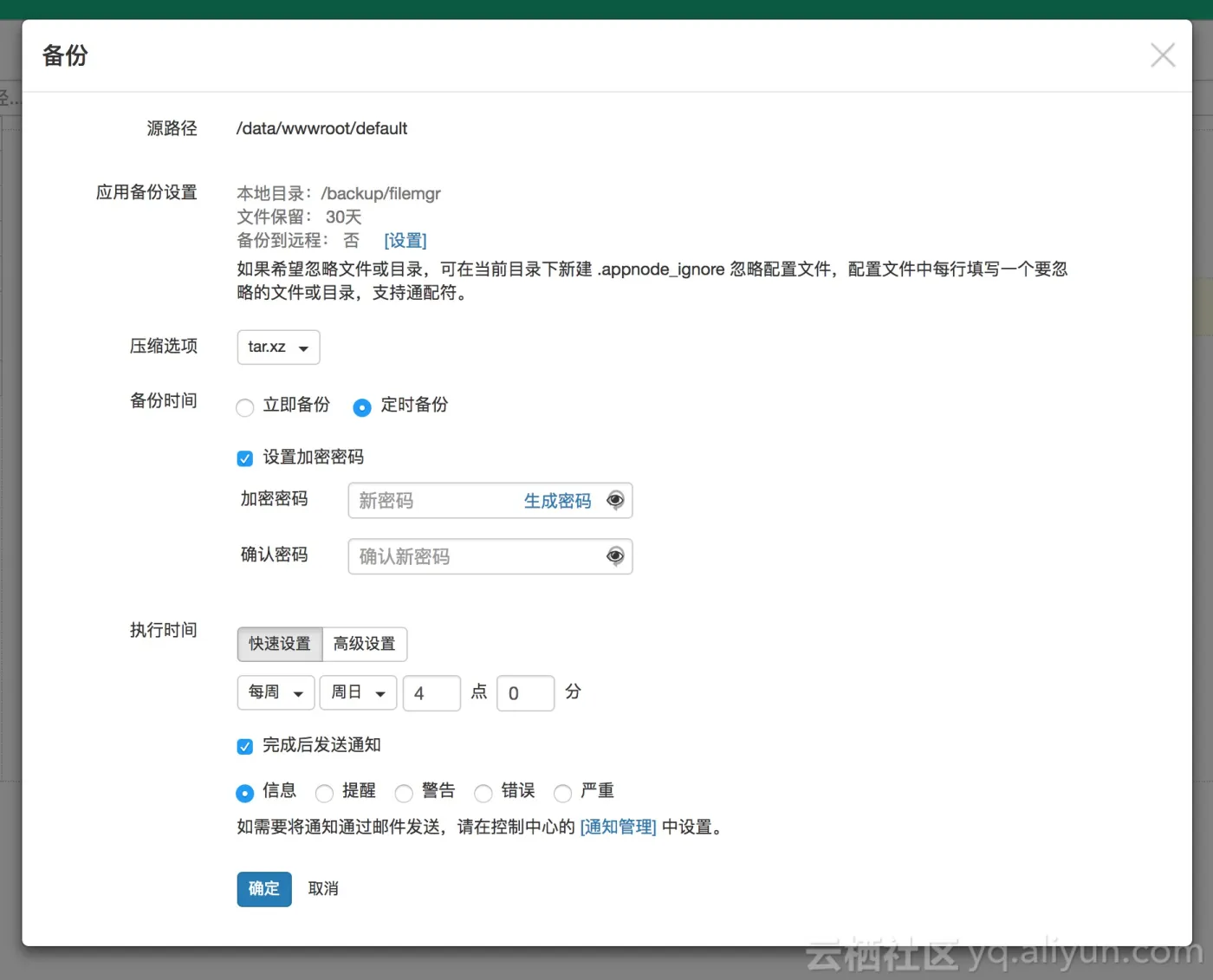This screenshot has height=980, width=1213.
Task: Choose the 错误 notification level
Action: [x=483, y=792]
